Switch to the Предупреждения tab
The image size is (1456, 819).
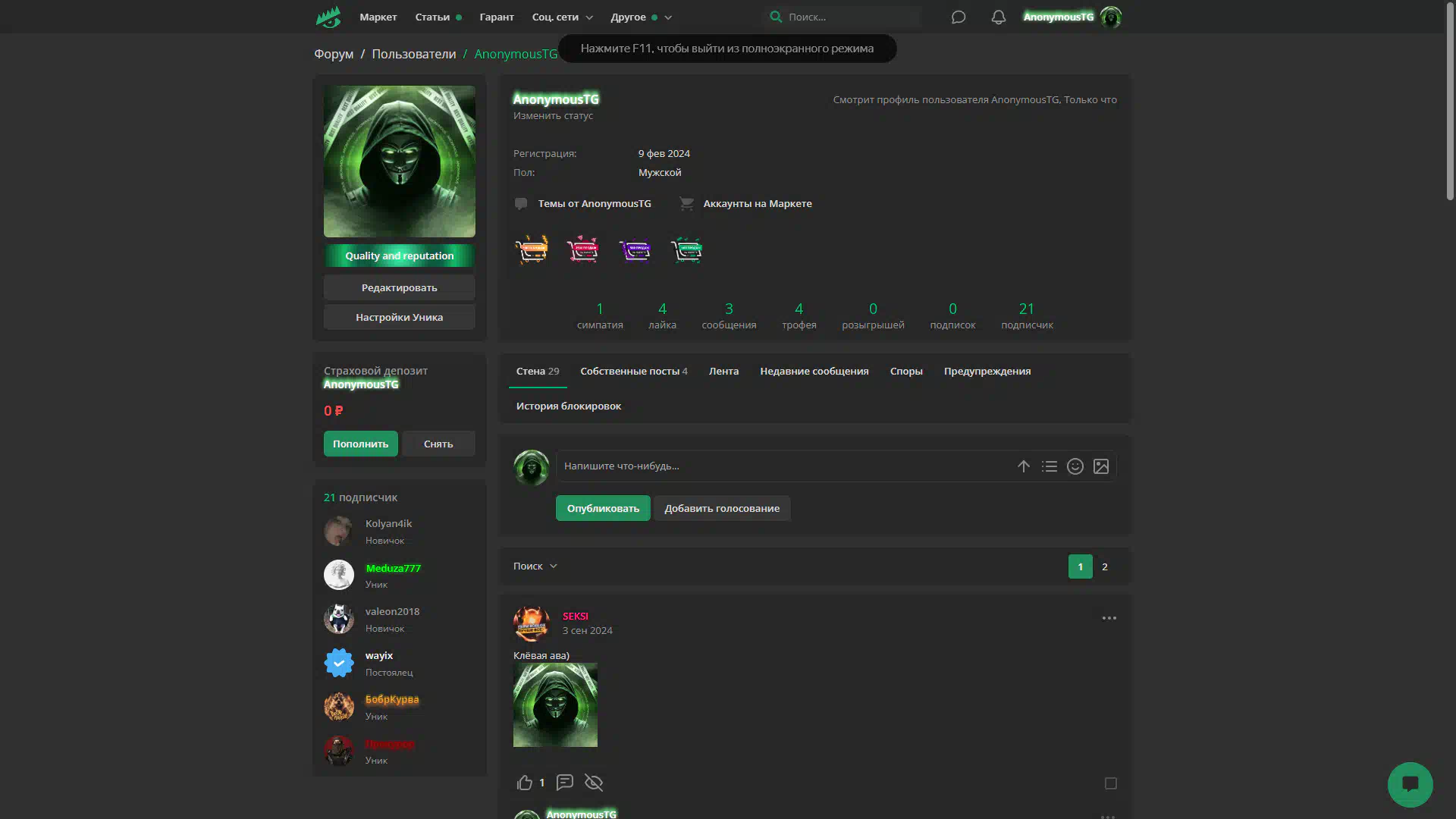987,371
